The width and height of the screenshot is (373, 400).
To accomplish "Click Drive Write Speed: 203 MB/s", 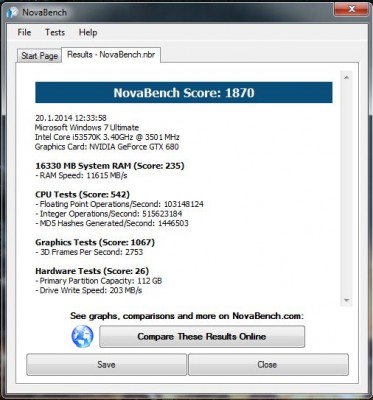I will click(x=89, y=290).
